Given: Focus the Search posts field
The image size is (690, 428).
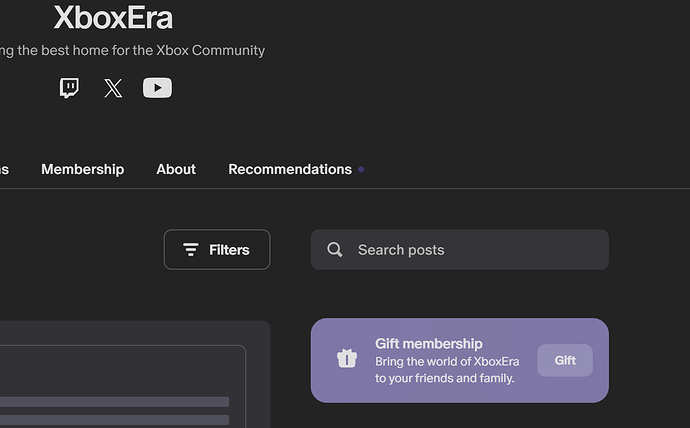Looking at the screenshot, I should point(460,249).
